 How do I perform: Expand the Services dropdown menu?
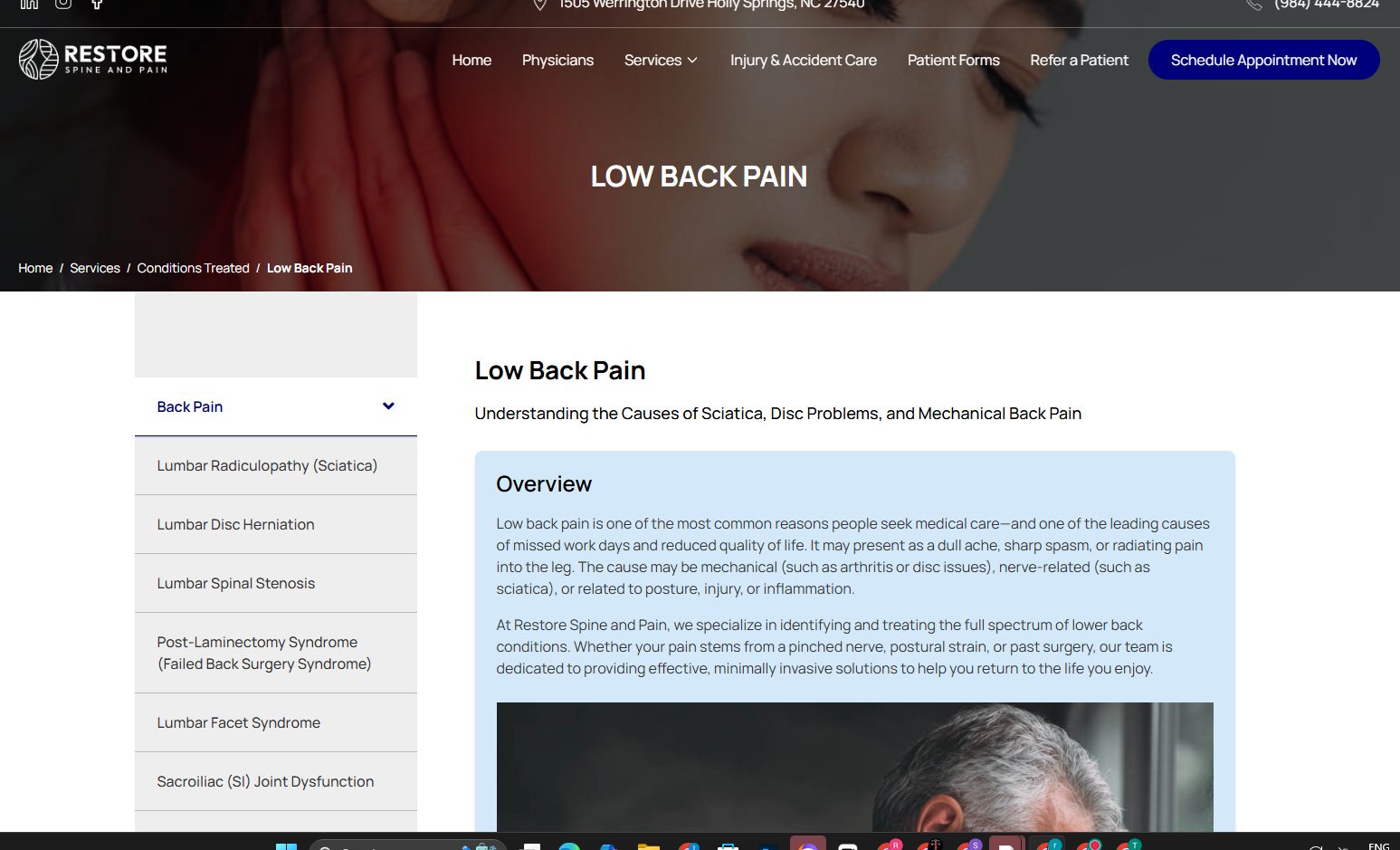[x=661, y=60]
